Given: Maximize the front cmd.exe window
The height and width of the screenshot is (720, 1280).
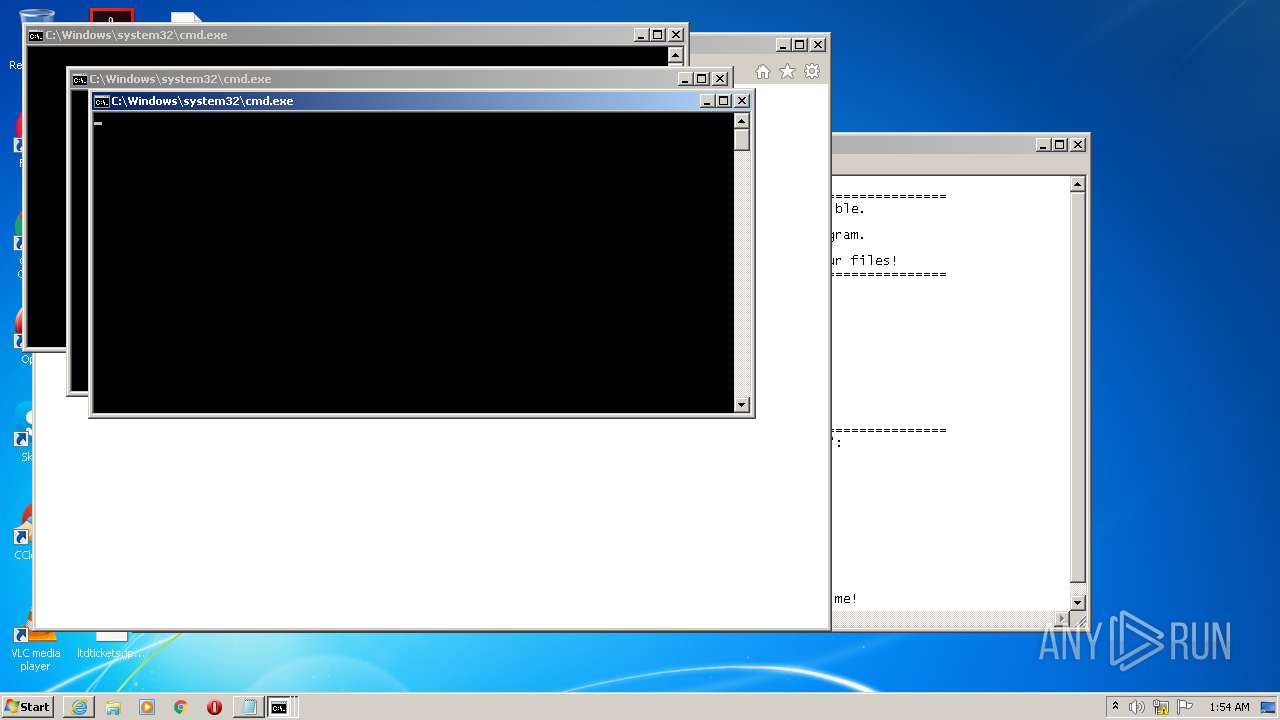Looking at the screenshot, I should pos(724,101).
